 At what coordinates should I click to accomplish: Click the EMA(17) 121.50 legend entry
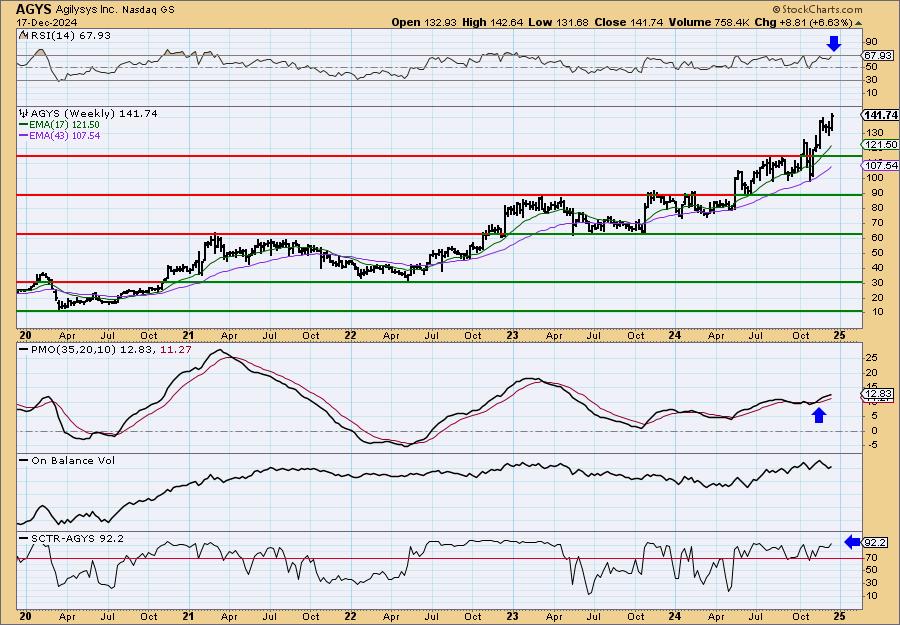(63, 125)
